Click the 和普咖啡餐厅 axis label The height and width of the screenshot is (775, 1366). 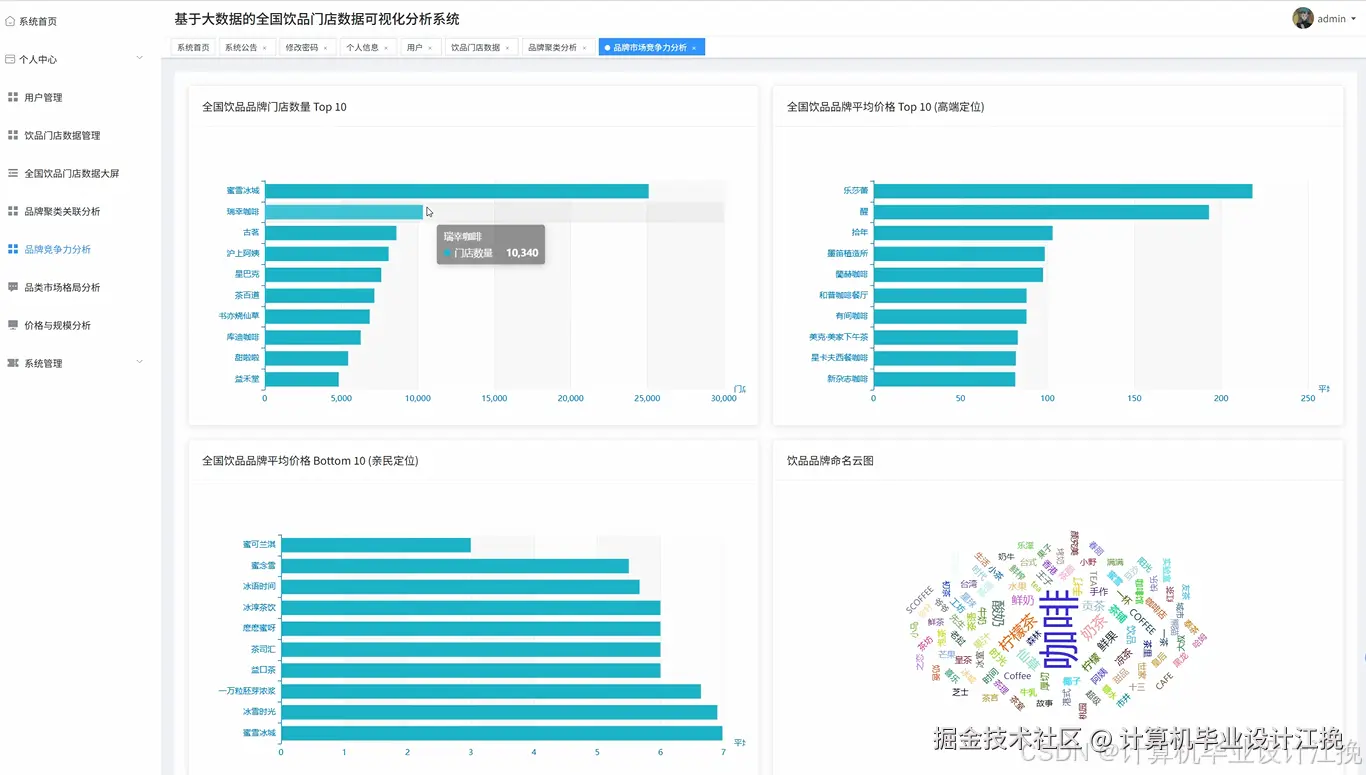click(844, 295)
